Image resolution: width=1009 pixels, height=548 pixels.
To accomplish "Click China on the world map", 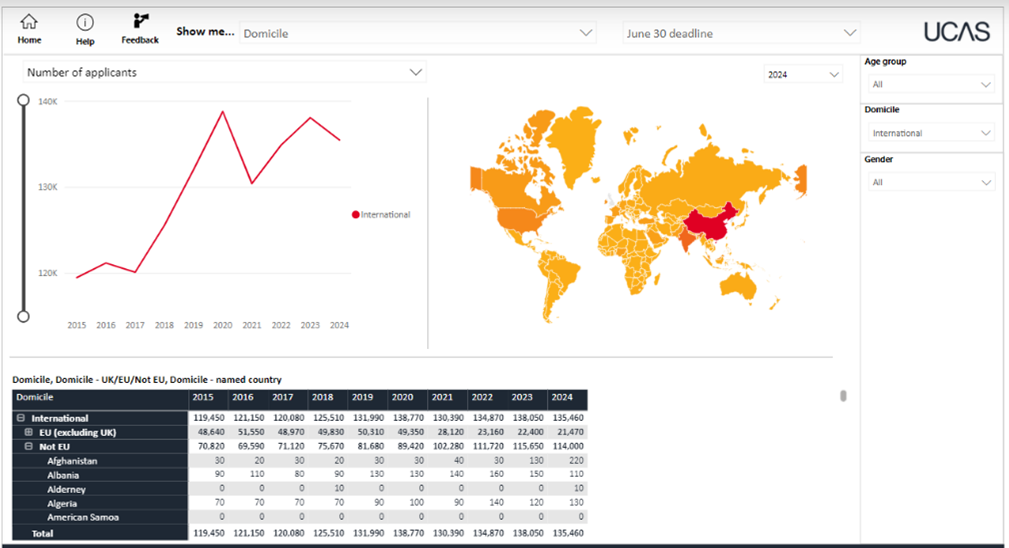I will click(x=718, y=220).
